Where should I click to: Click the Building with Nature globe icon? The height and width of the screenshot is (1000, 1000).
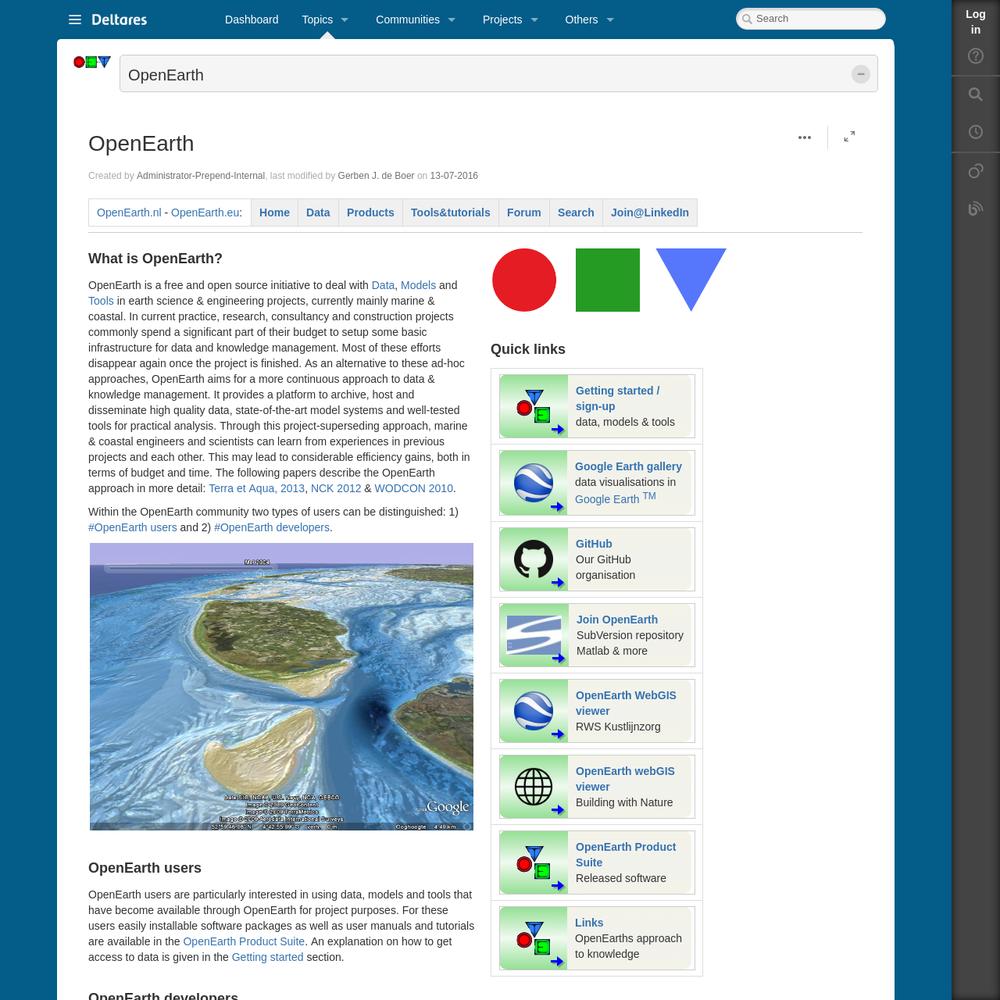[533, 787]
